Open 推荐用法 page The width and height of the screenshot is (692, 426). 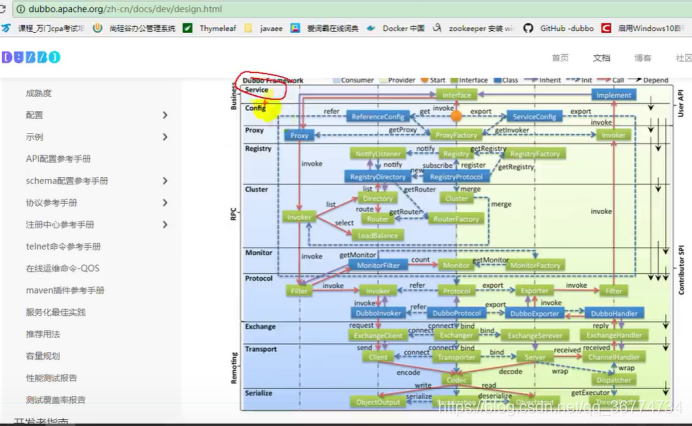[43, 334]
